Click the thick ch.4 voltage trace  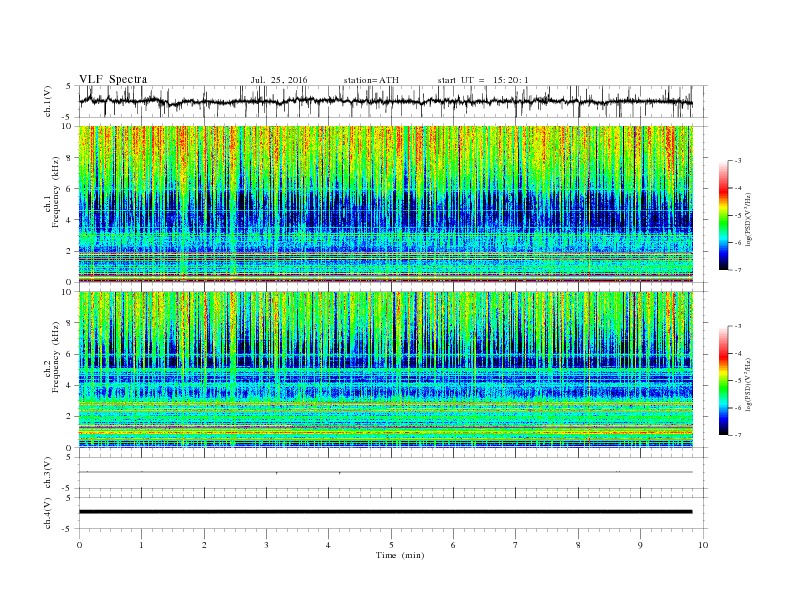[386, 512]
